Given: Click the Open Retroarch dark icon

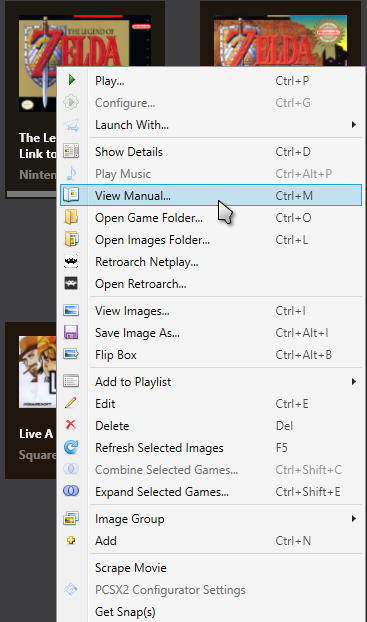Looking at the screenshot, I should [x=71, y=283].
